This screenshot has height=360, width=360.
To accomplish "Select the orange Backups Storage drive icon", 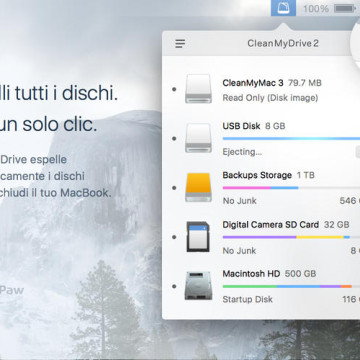I will click(198, 187).
